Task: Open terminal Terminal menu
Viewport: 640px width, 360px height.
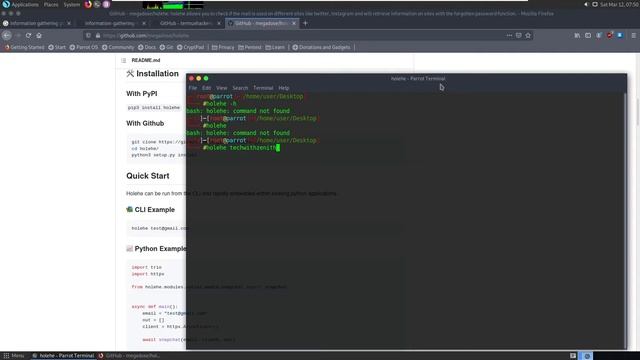Action: [263, 88]
